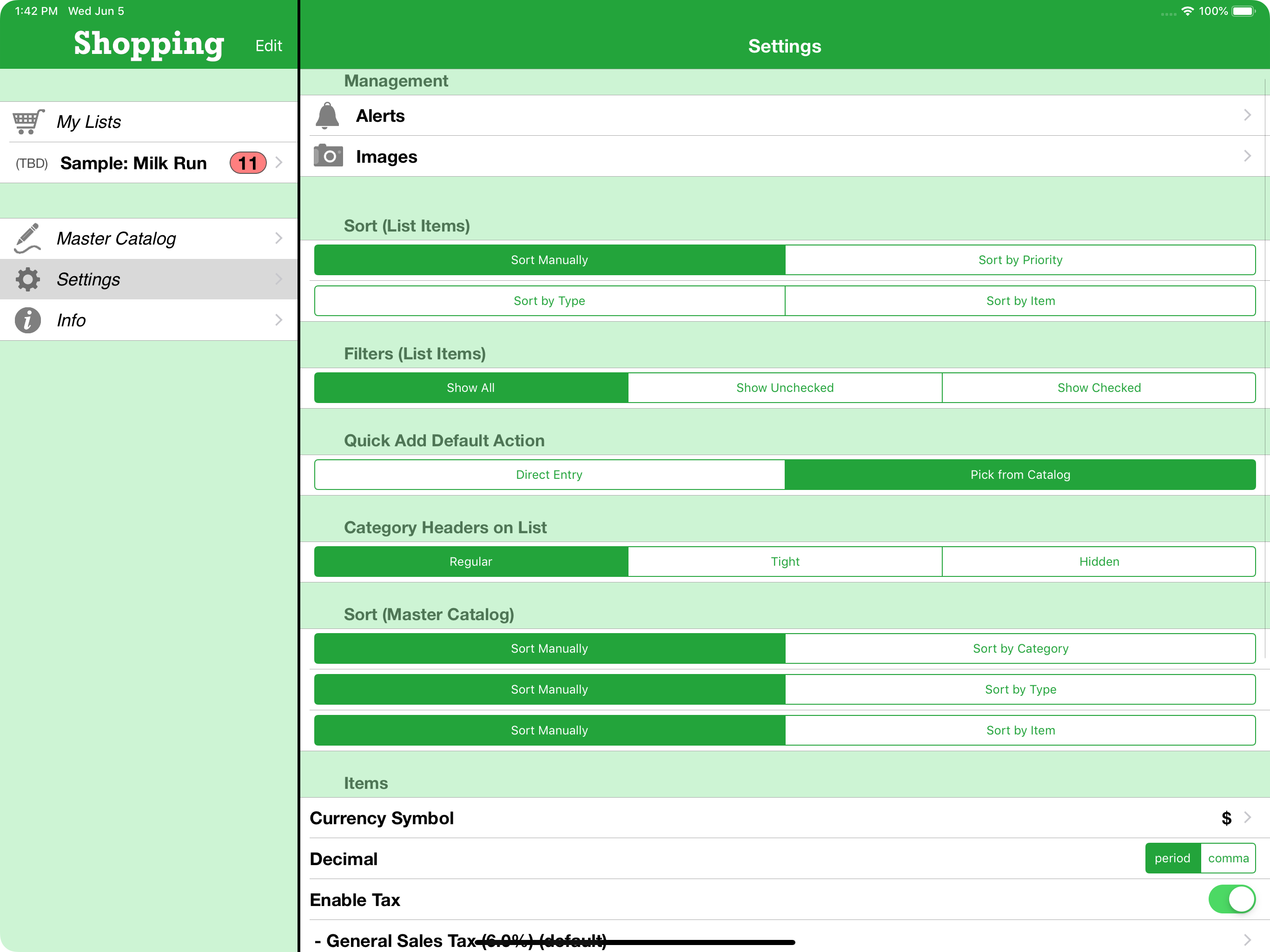
Task: Choose Sort by Type for master catalog
Action: (x=1020, y=689)
